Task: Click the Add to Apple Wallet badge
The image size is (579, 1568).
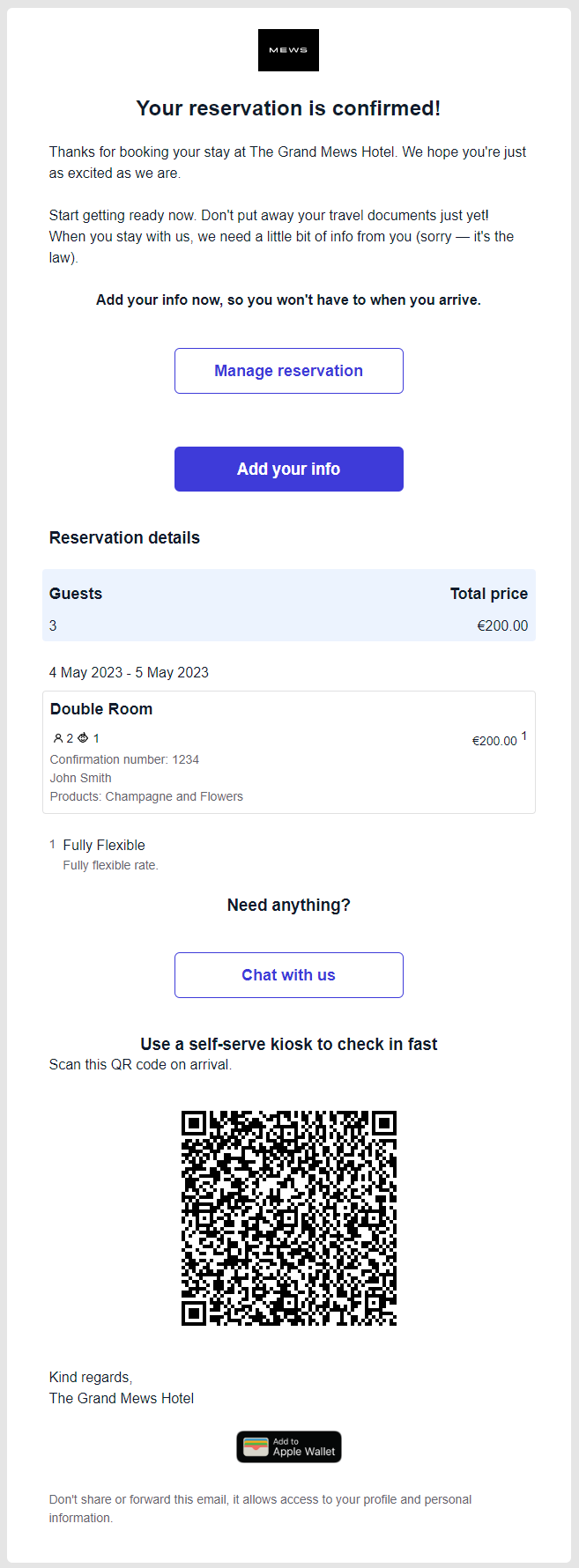Action: coord(288,1446)
